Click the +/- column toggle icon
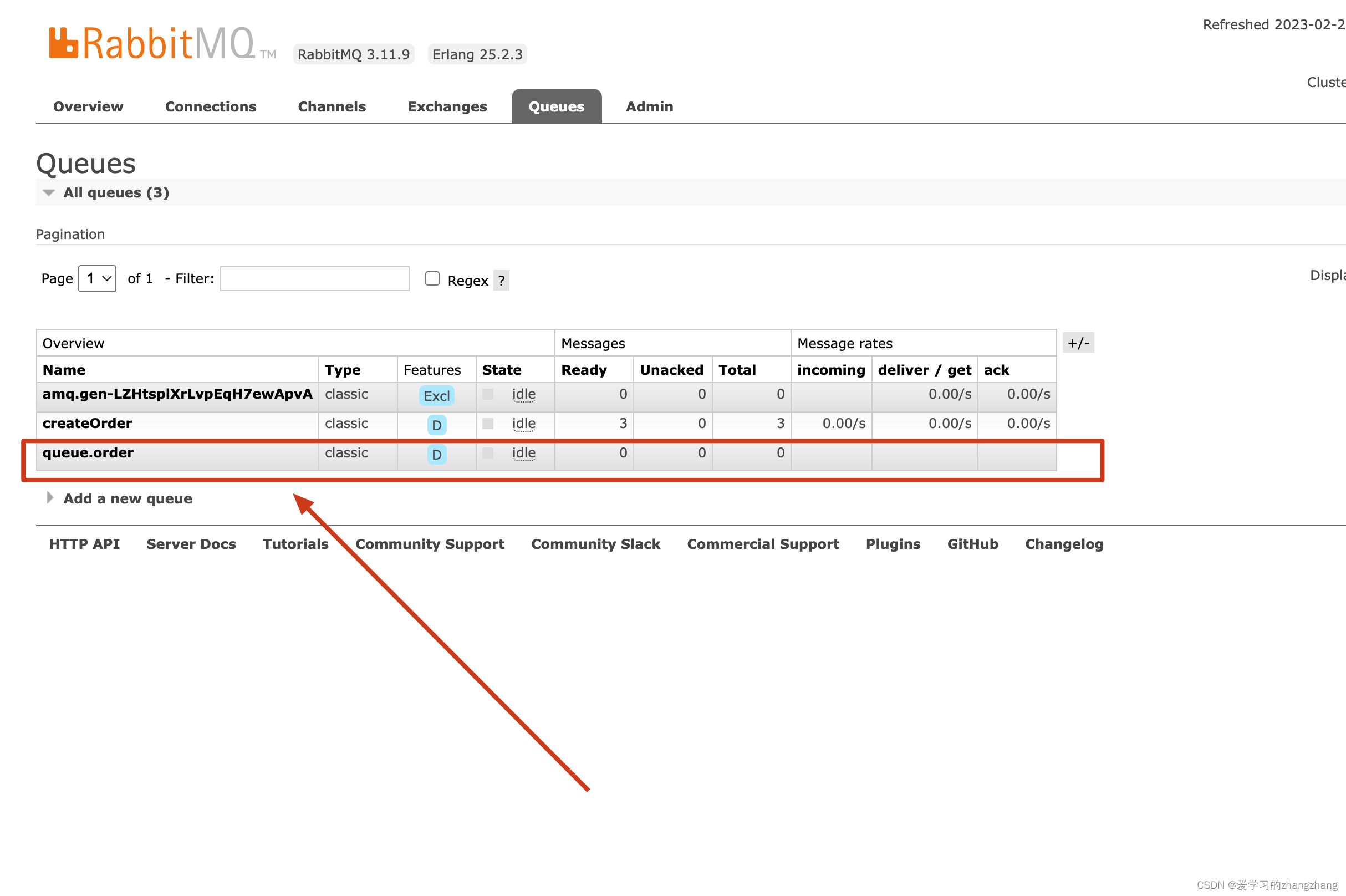The height and width of the screenshot is (896, 1346). pyautogui.click(x=1079, y=343)
